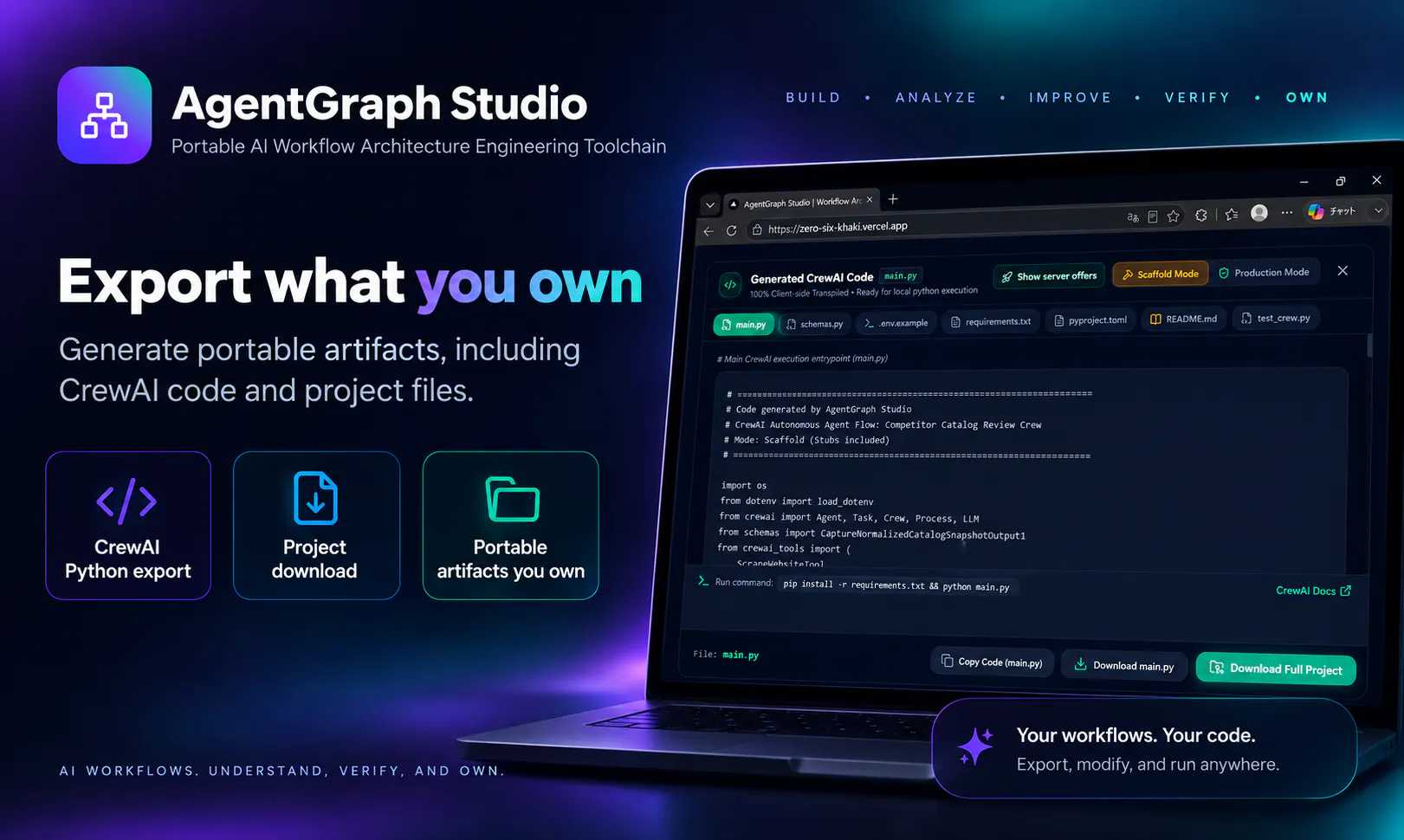
Task: Switch to Scaffold Mode
Action: [x=1160, y=274]
